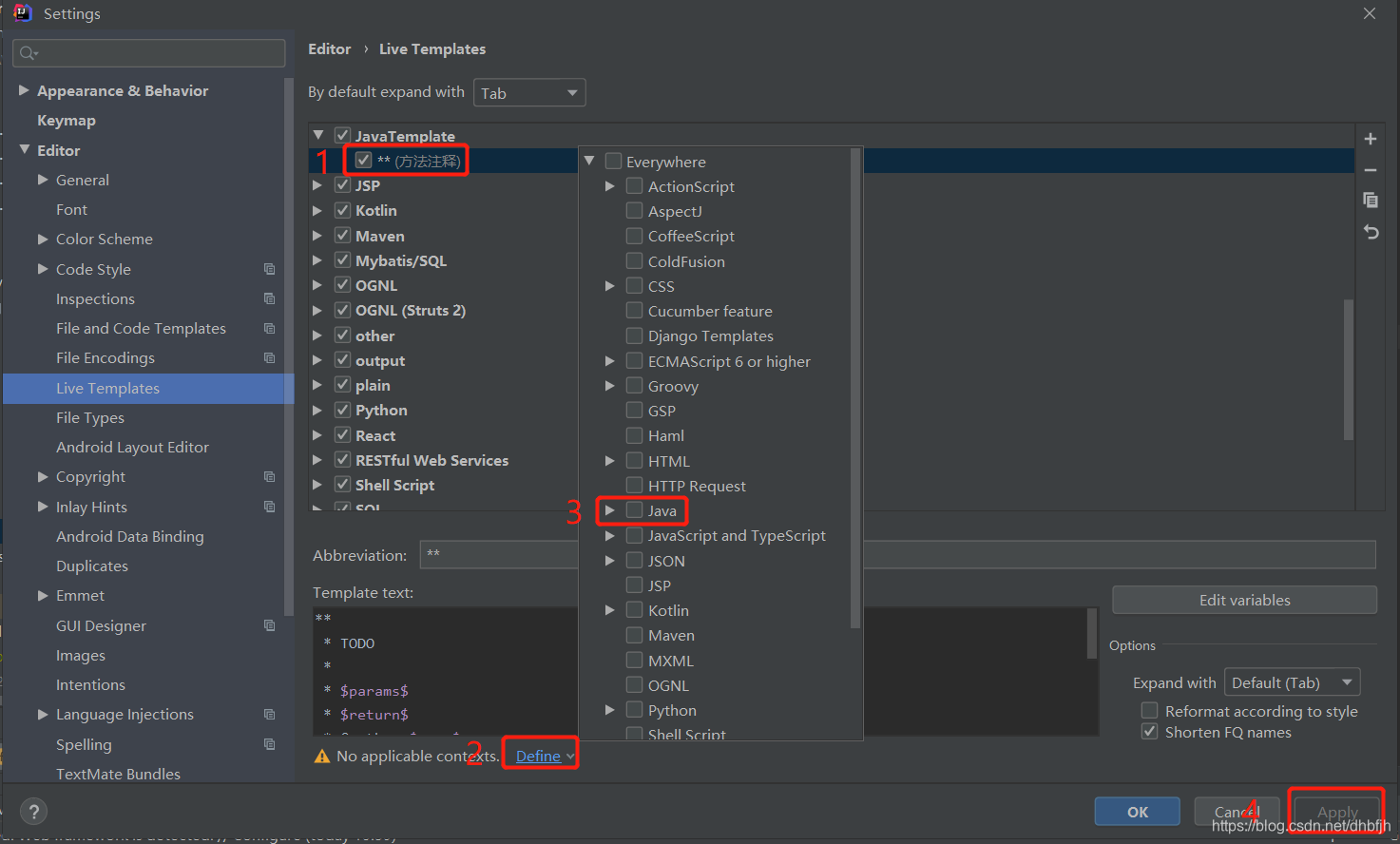This screenshot has height=844, width=1400.
Task: Collapse the Everywhere context node
Action: [x=589, y=162]
